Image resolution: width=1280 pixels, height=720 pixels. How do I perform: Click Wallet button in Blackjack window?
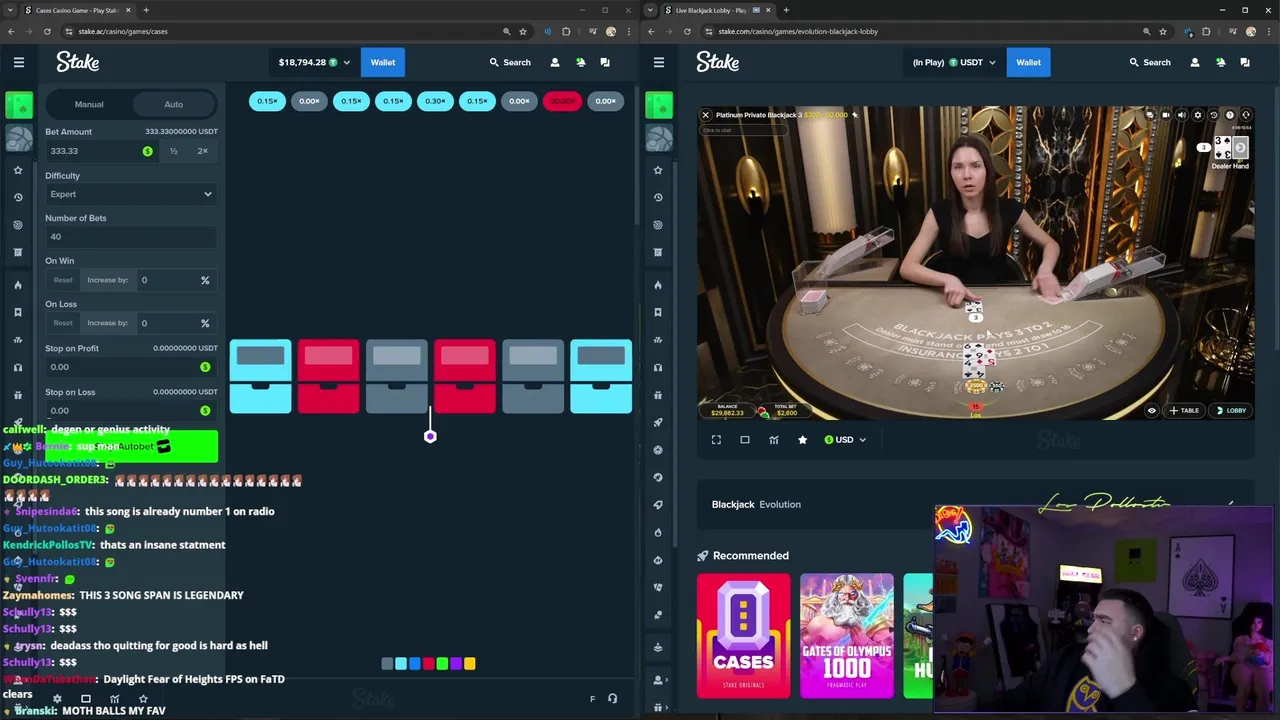coord(1028,62)
